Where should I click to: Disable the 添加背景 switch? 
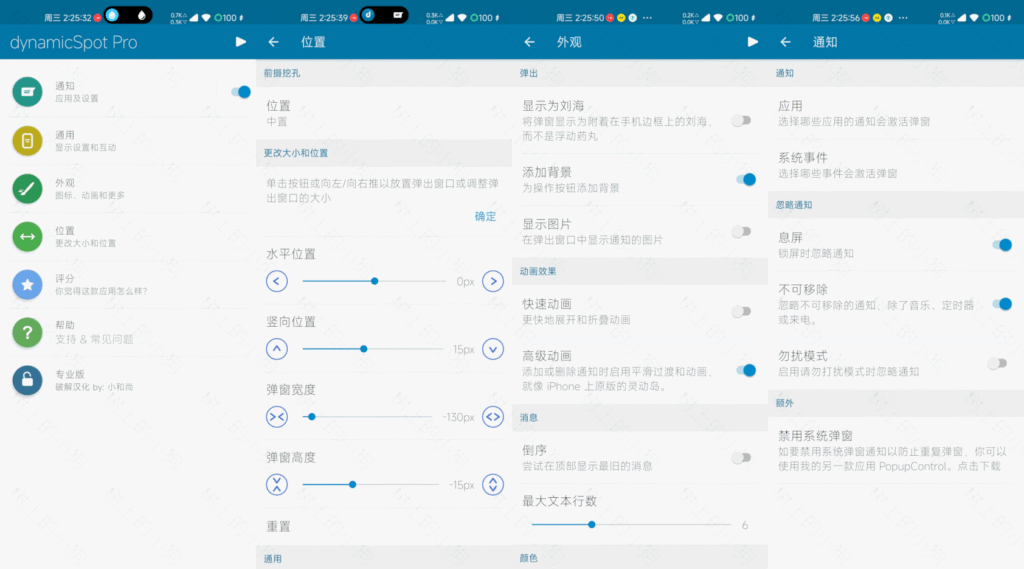point(745,180)
